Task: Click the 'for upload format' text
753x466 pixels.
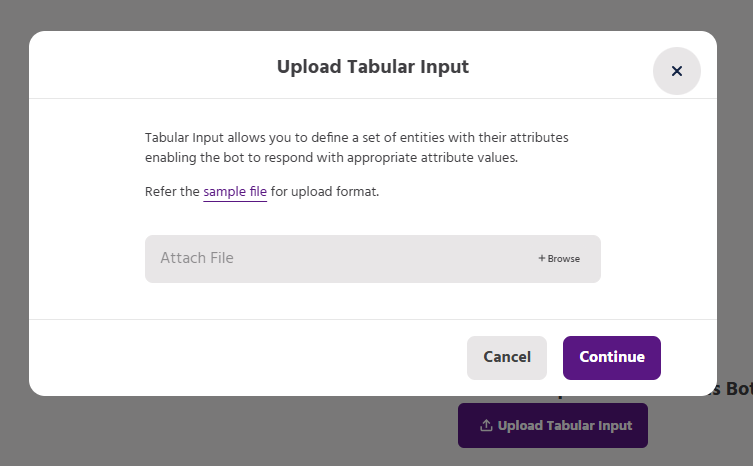Action: pyautogui.click(x=325, y=191)
